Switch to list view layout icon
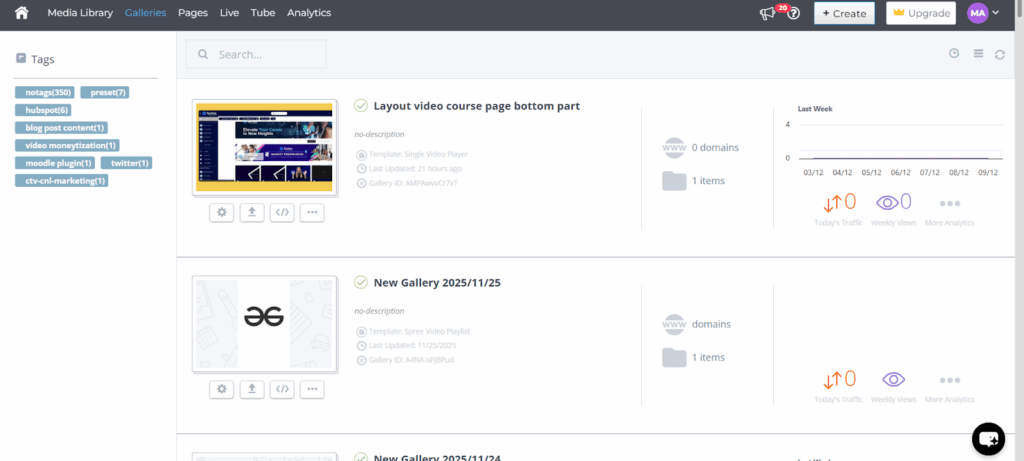The image size is (1024, 461). 979,54
